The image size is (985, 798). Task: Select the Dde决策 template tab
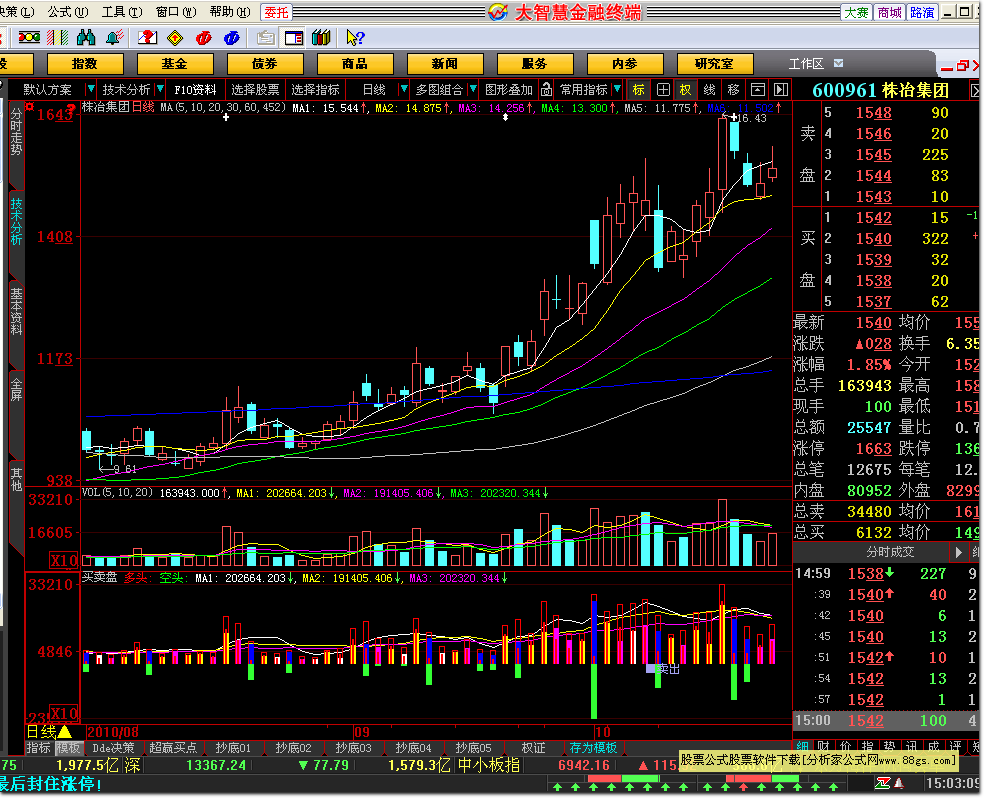(114, 748)
